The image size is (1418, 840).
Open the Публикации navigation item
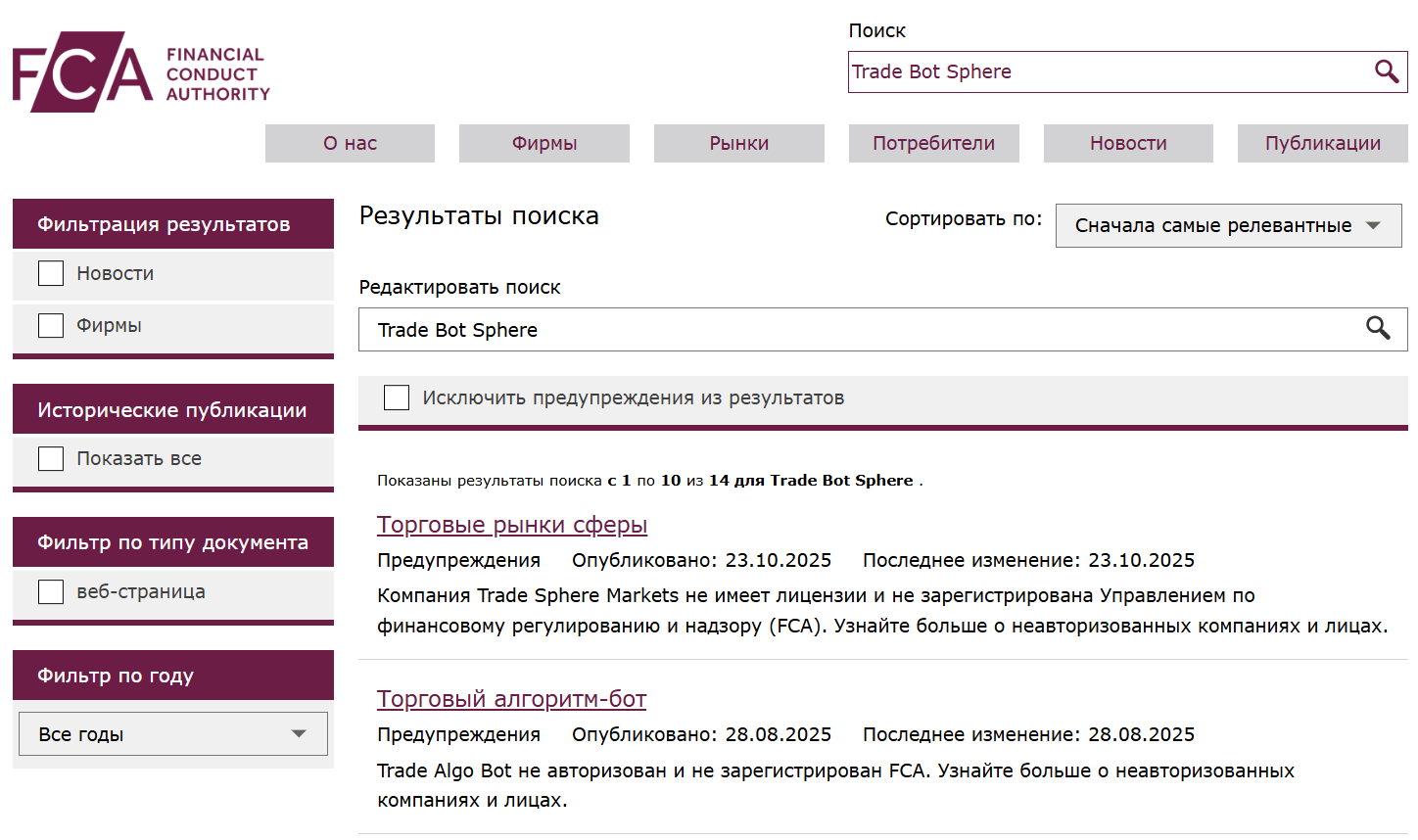(1322, 143)
